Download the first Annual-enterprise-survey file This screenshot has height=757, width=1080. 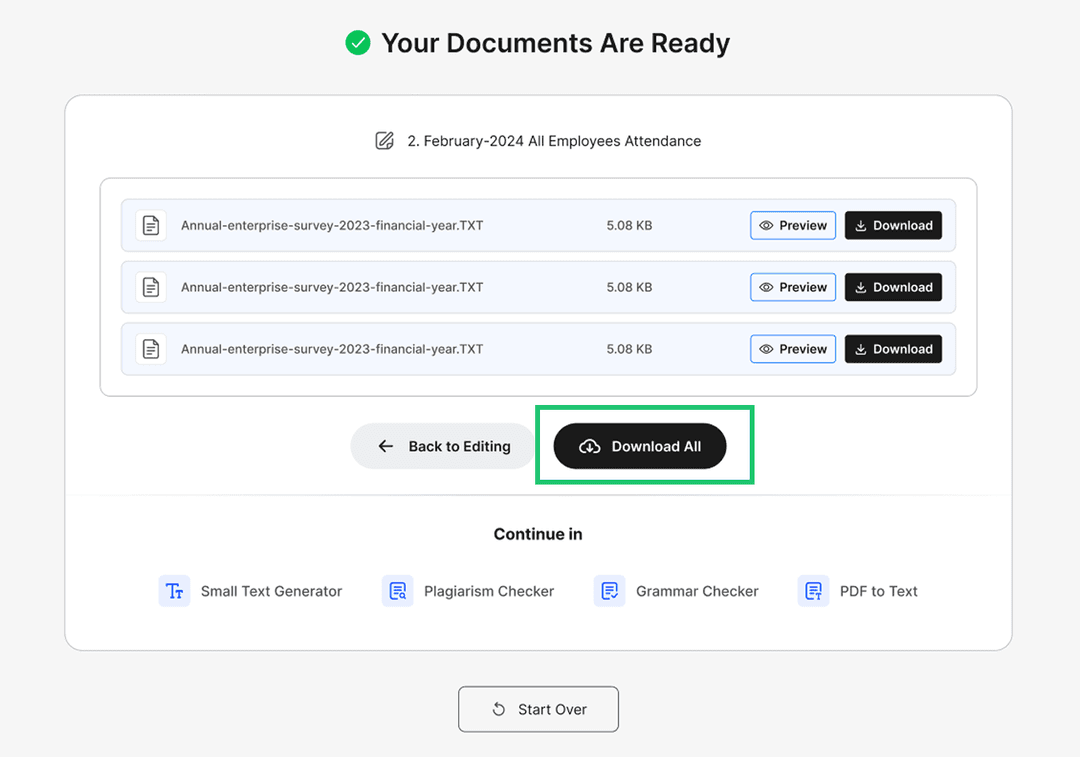pyautogui.click(x=893, y=225)
